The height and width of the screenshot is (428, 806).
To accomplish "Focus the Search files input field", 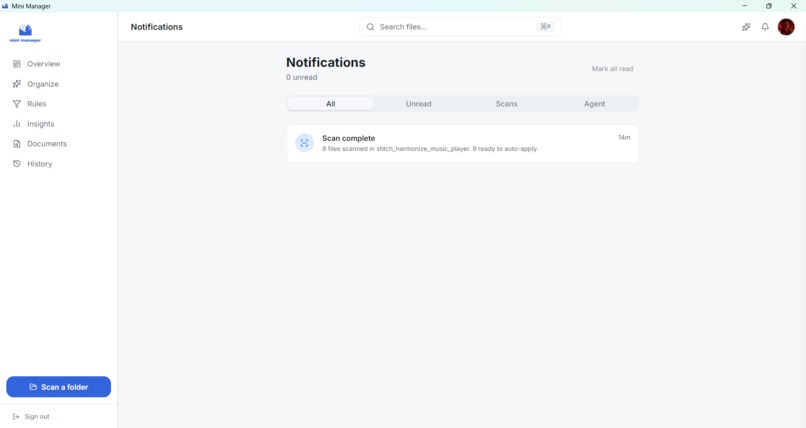I will point(460,27).
